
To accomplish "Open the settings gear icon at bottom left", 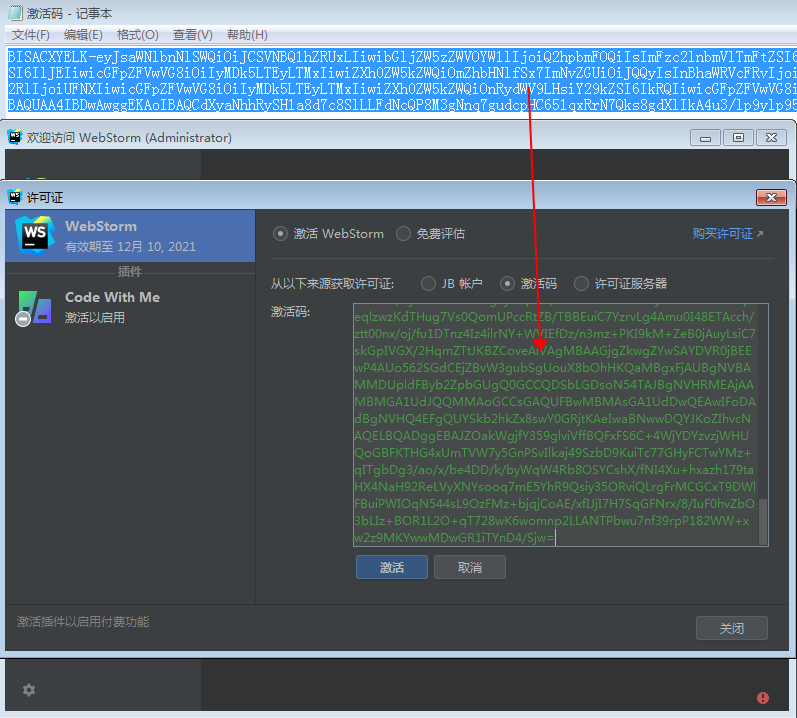I will pyautogui.click(x=29, y=690).
